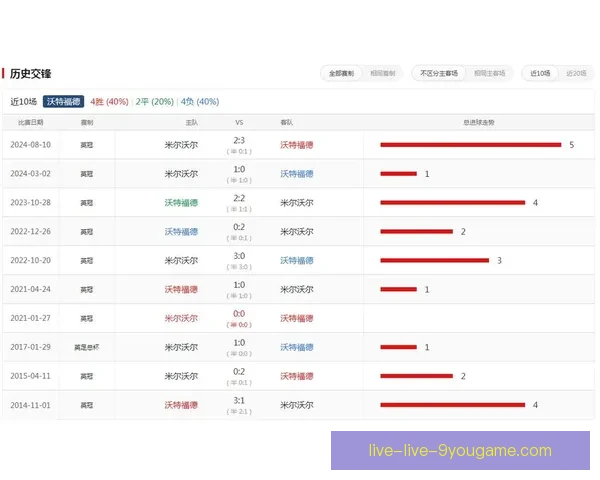
Task: Click away team 沃特福德 in 2024-08-10 row
Action: (297, 145)
